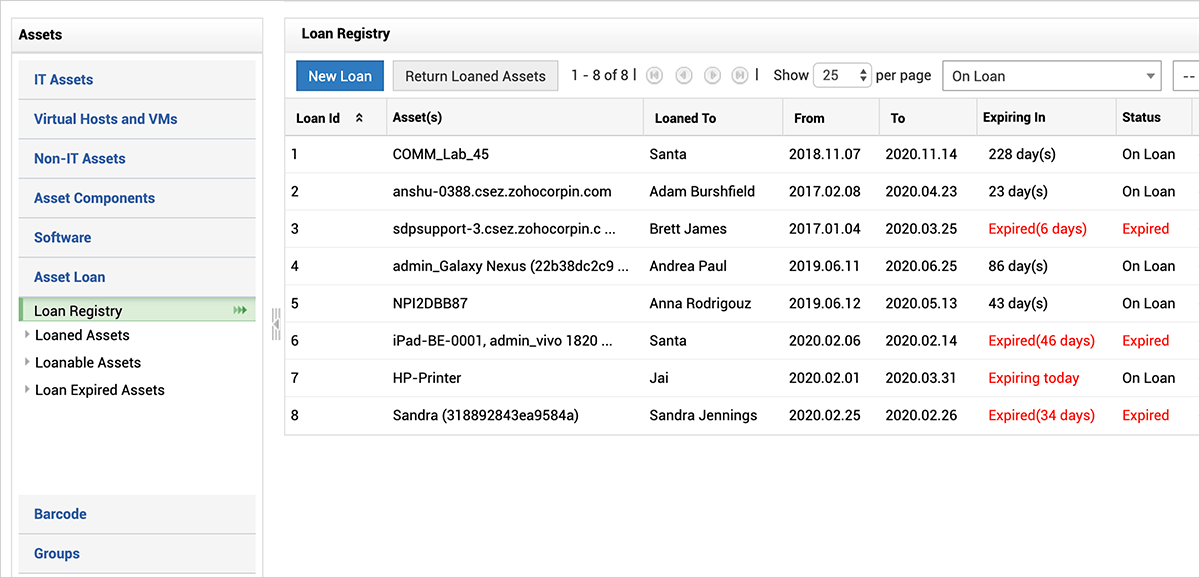Click Adam Burshfield in Loaned To
The image size is (1200, 578).
tap(702, 191)
